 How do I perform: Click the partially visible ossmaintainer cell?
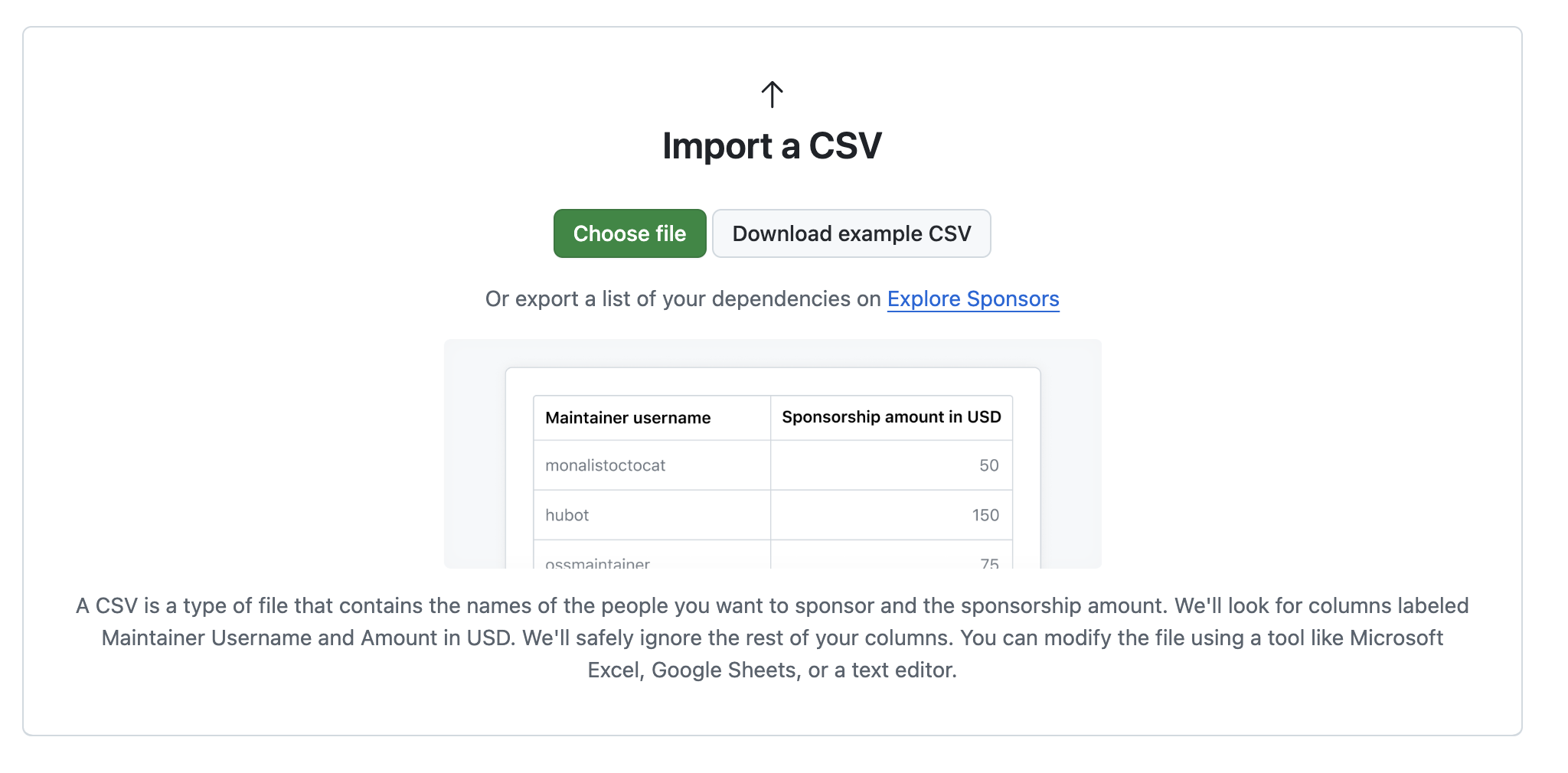click(x=652, y=556)
